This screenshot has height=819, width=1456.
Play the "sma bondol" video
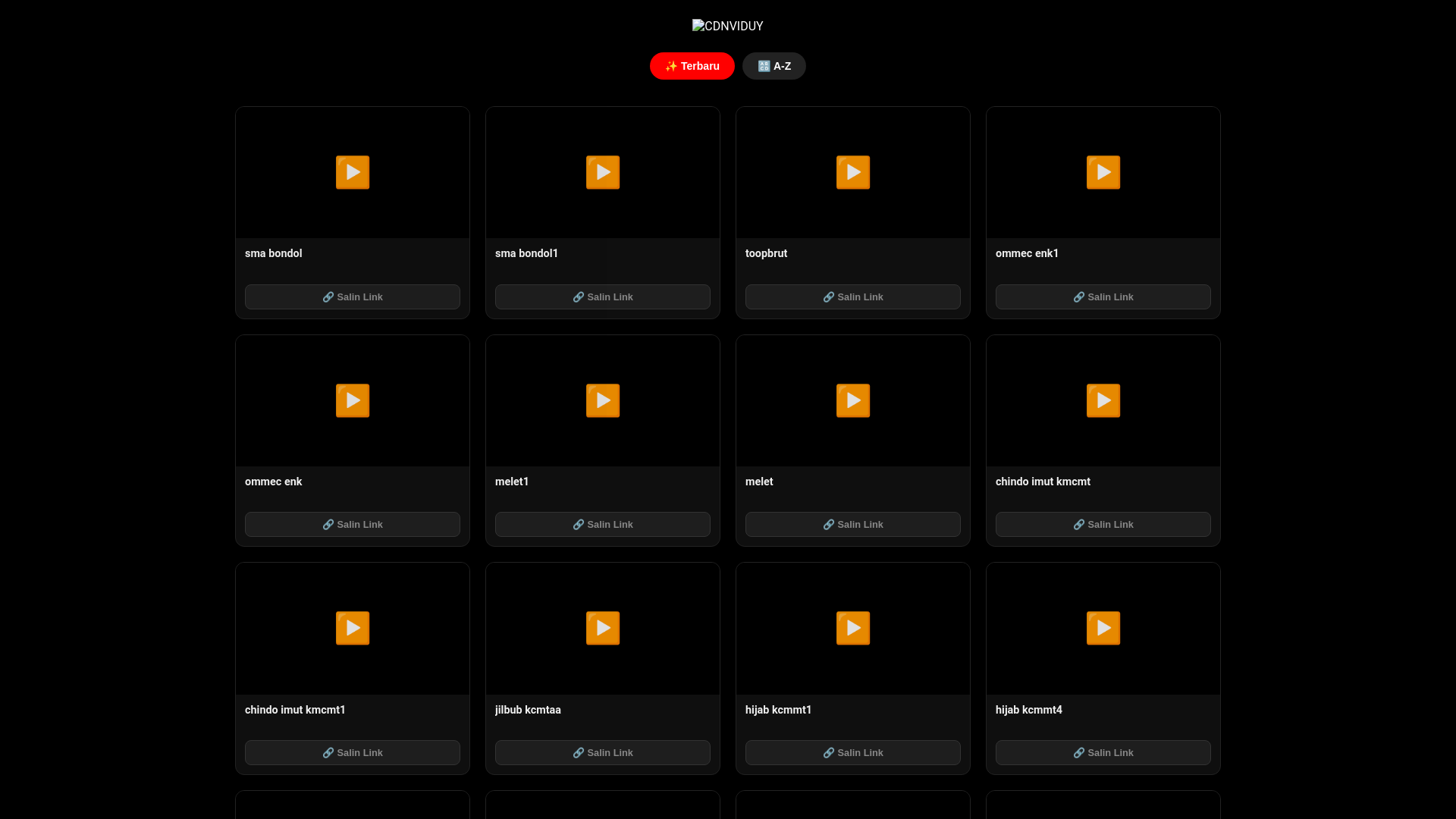(353, 172)
